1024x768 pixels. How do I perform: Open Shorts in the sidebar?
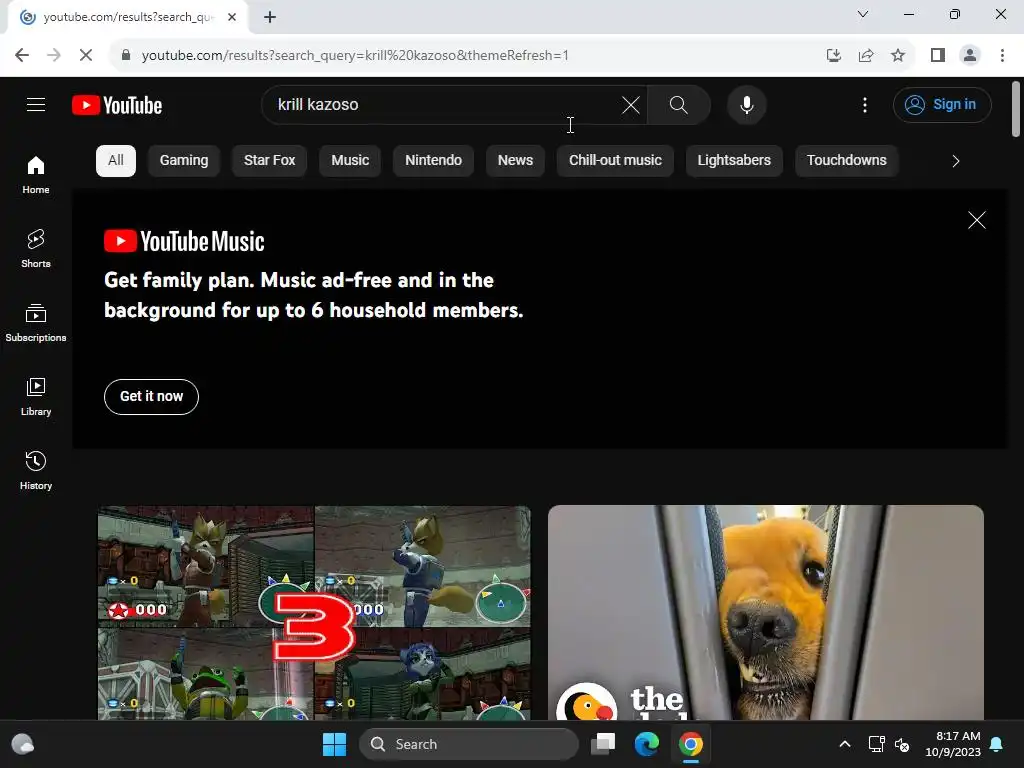tap(36, 249)
